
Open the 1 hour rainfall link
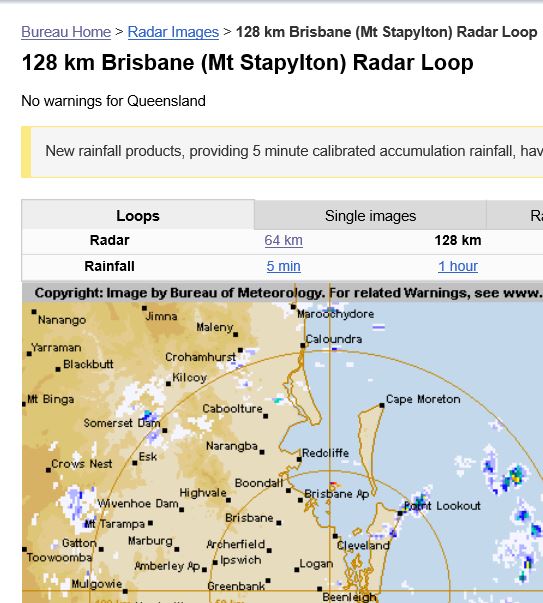tap(458, 266)
